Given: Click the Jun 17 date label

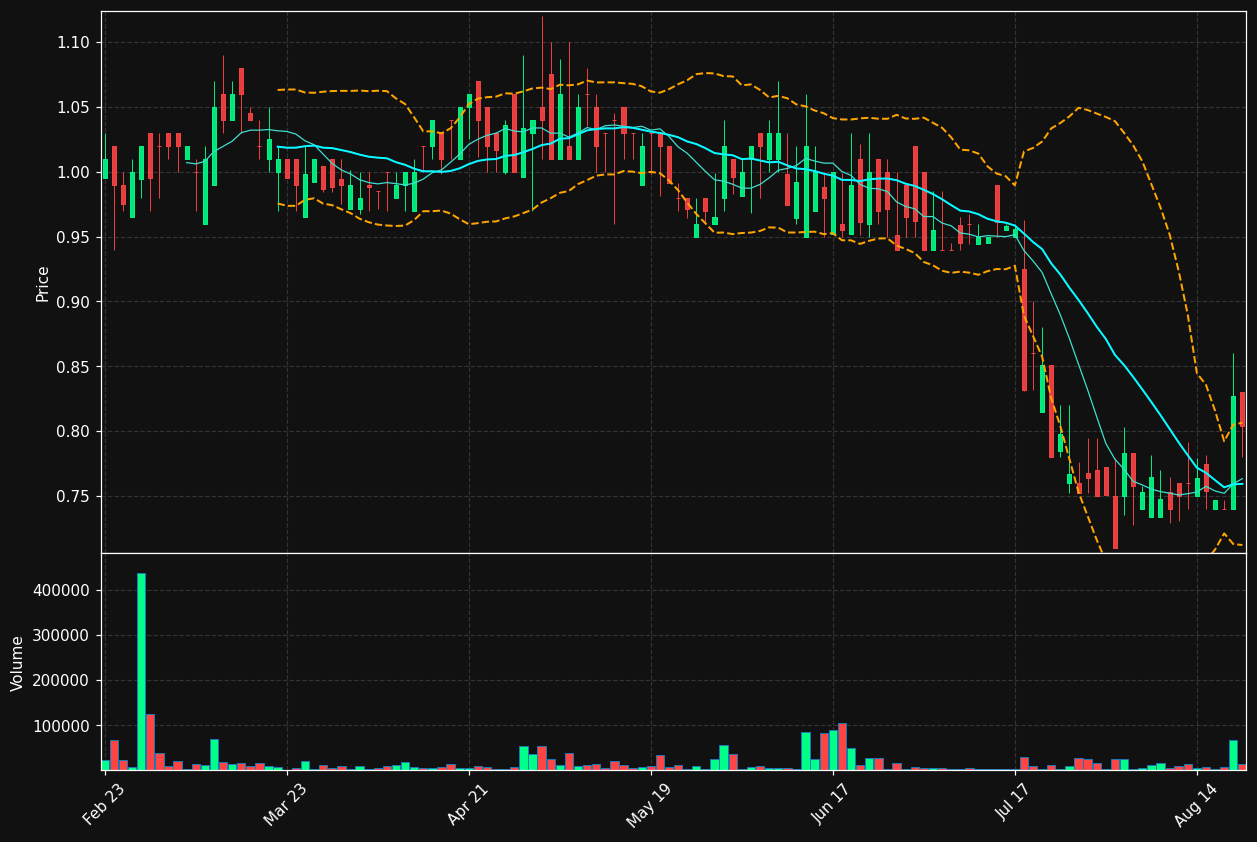Looking at the screenshot, I should pyautogui.click(x=832, y=805).
